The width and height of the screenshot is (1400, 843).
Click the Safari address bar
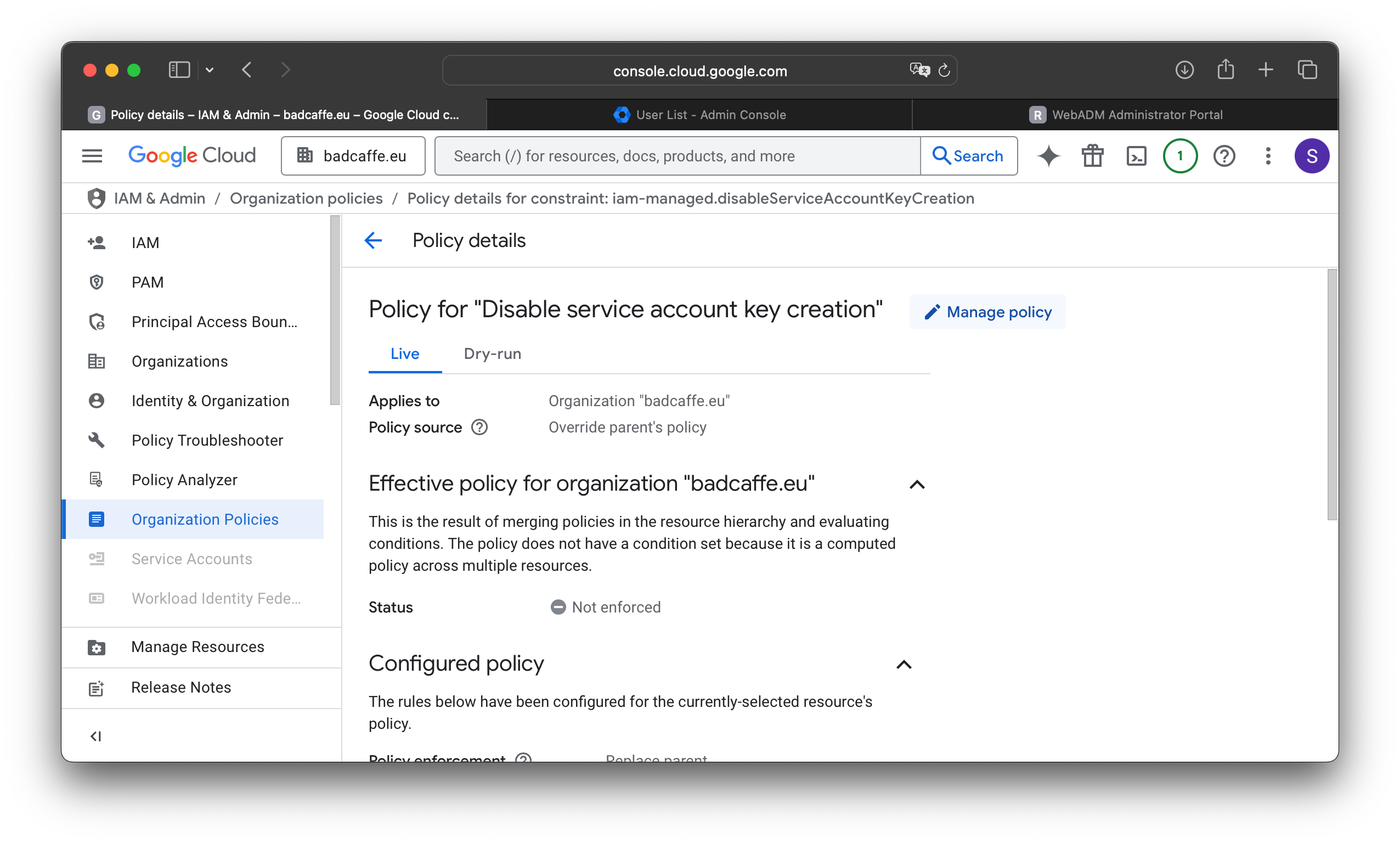[699, 70]
